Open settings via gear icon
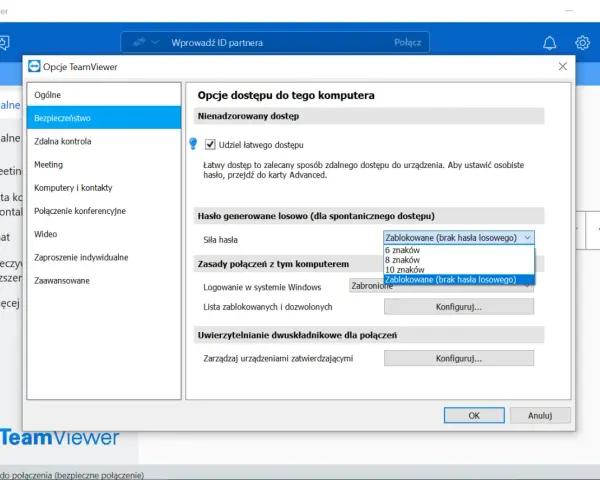 pyautogui.click(x=582, y=43)
